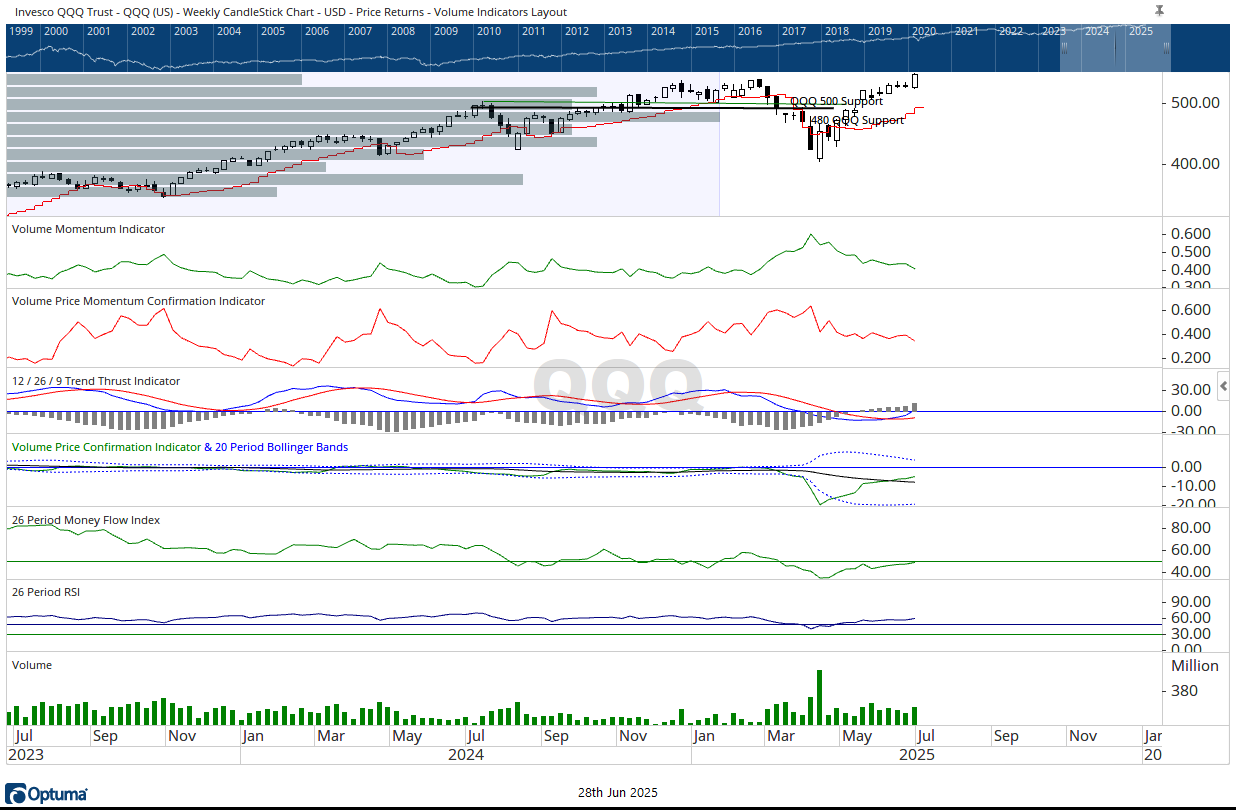Jump to 2014 in the overview timeline

(662, 31)
